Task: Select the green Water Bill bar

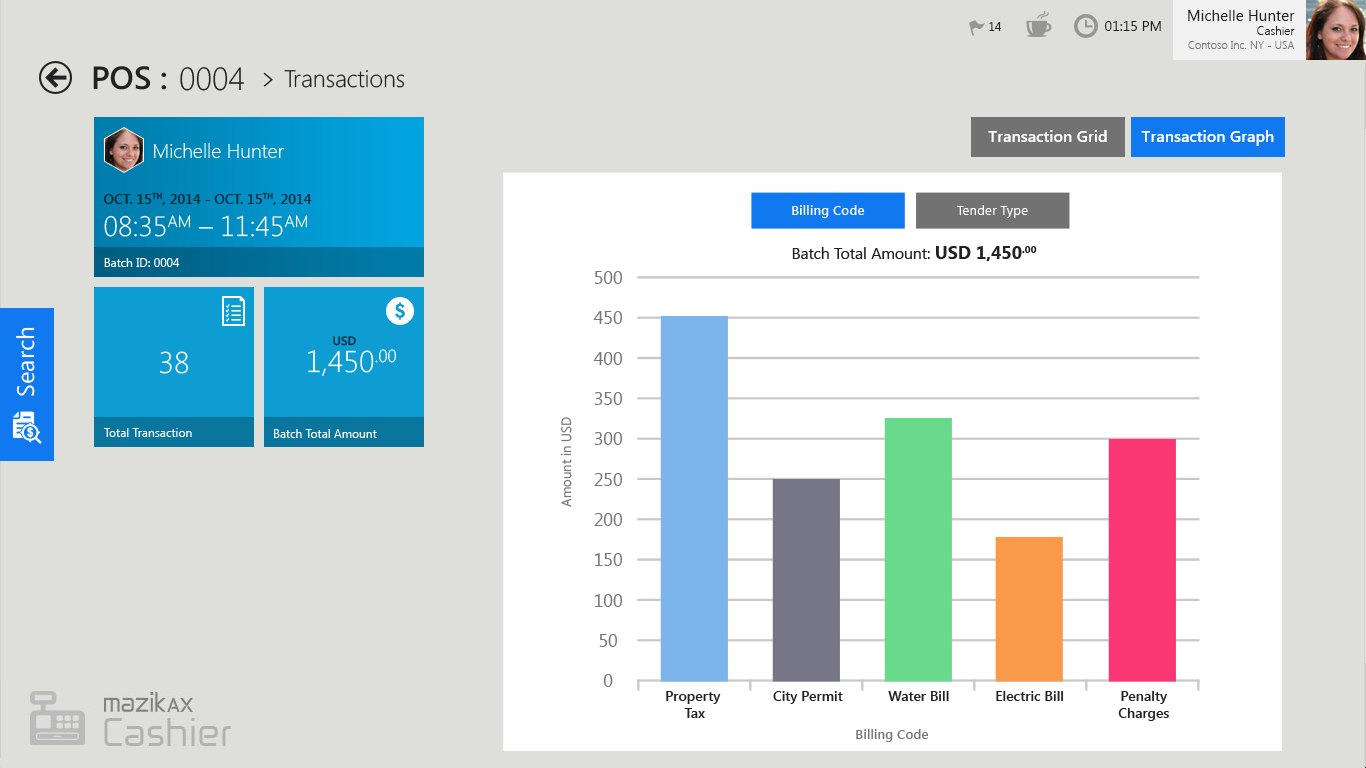Action: click(918, 549)
